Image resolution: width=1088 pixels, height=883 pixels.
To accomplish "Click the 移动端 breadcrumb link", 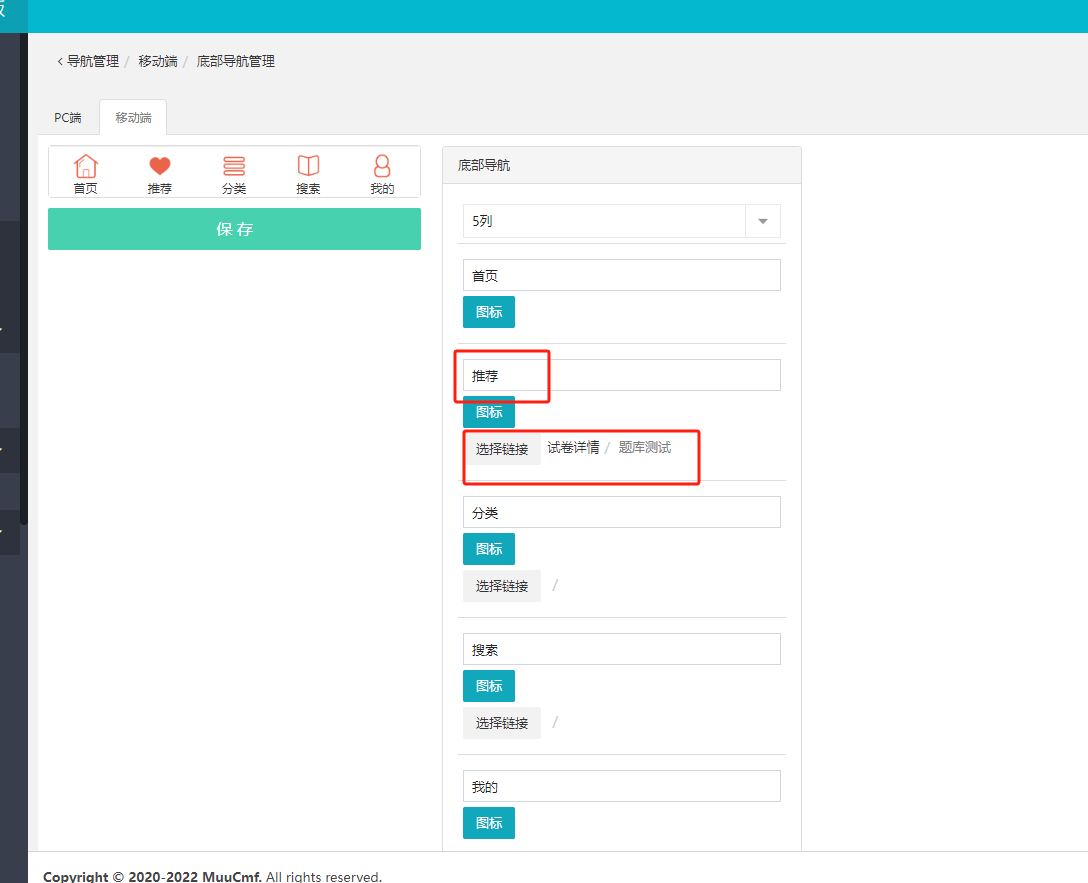I will 158,62.
